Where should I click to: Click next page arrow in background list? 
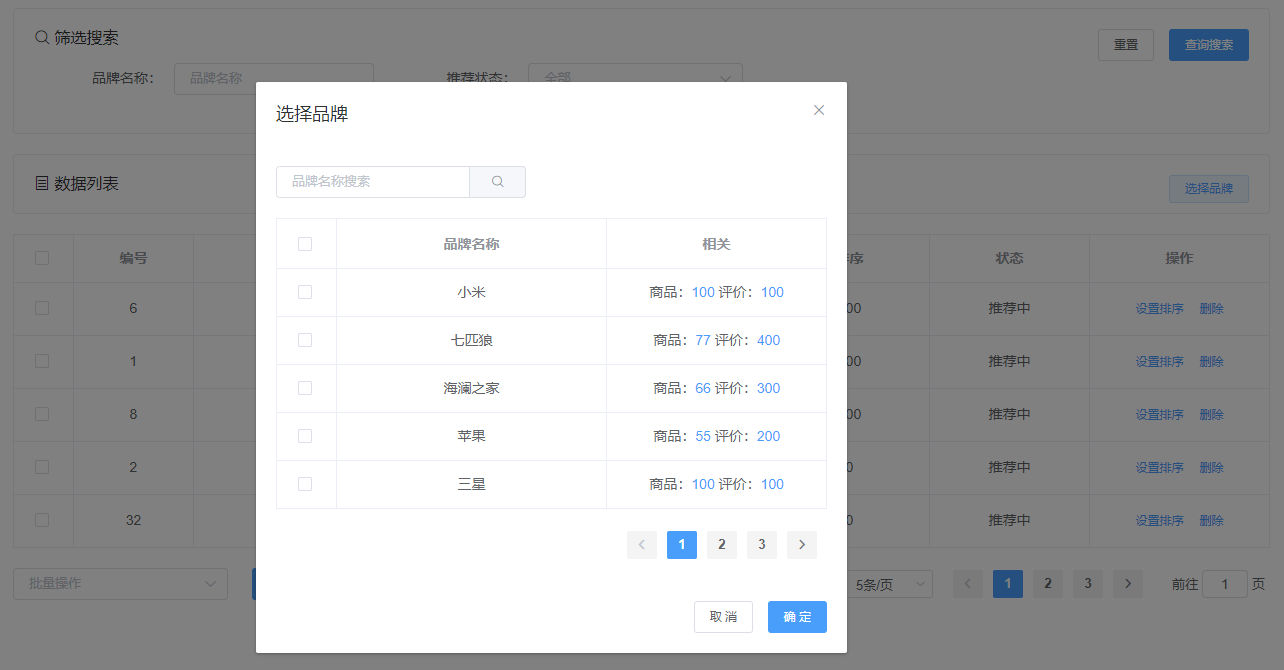[1128, 584]
